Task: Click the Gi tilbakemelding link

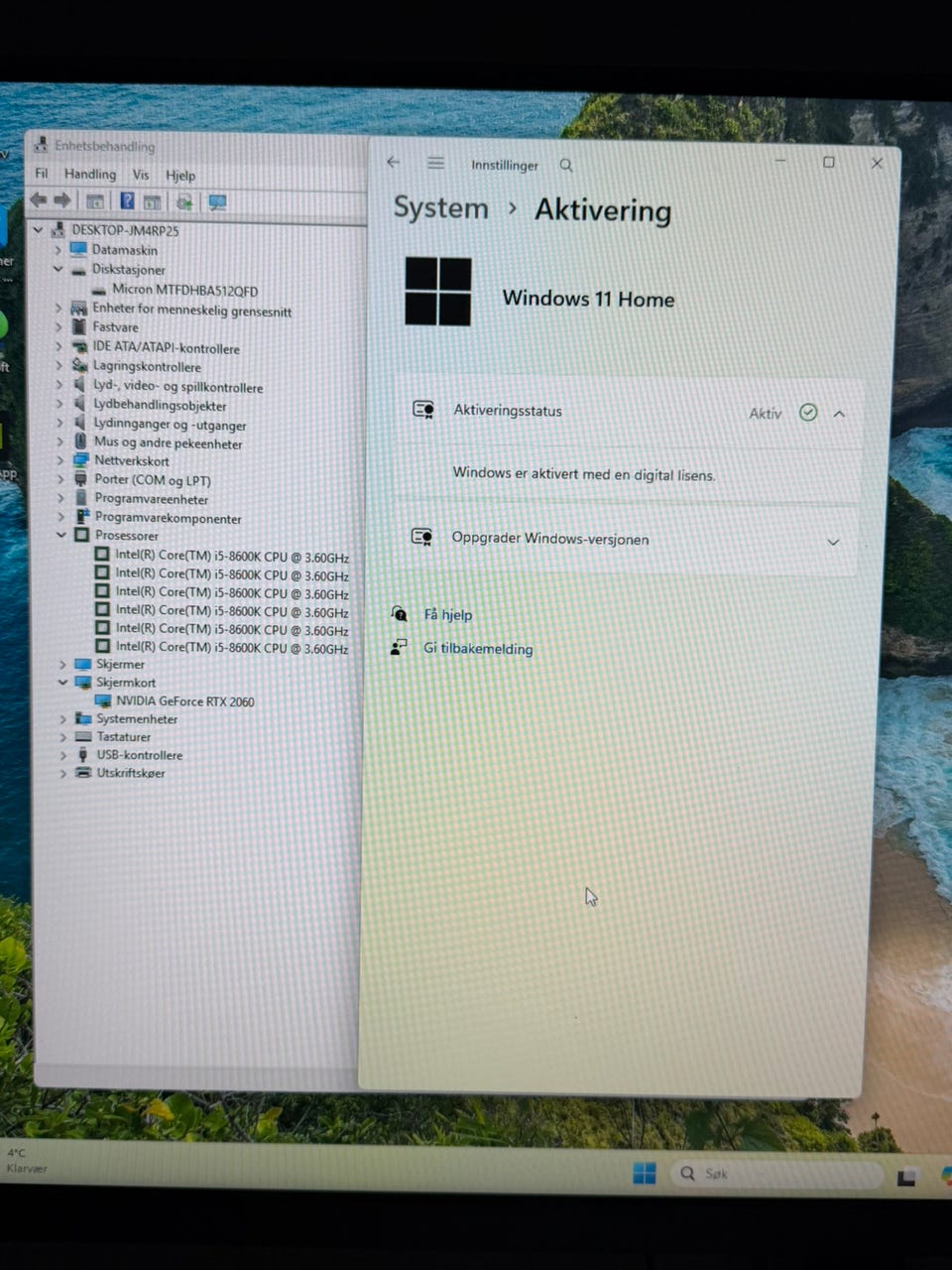Action: coord(478,649)
